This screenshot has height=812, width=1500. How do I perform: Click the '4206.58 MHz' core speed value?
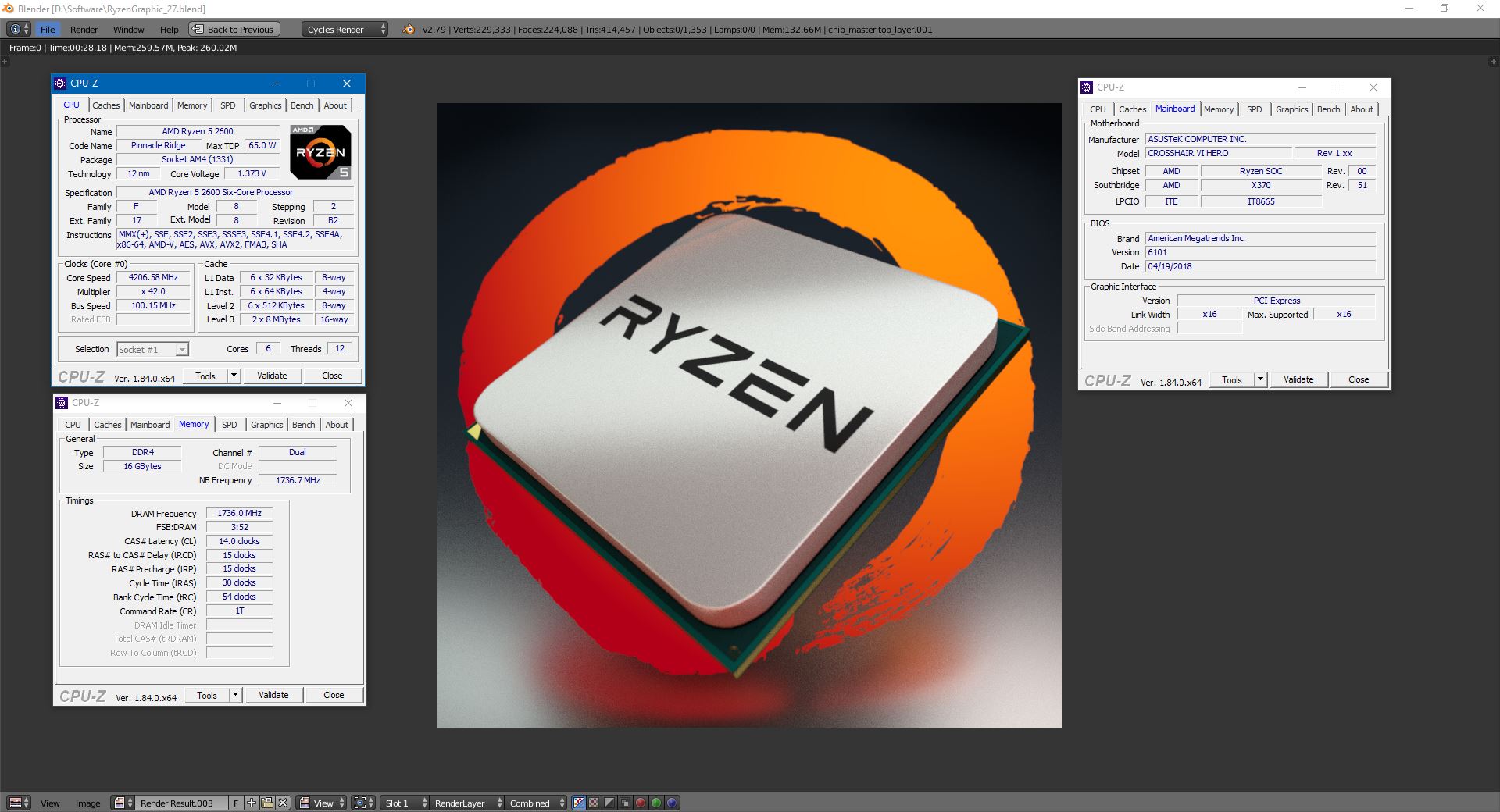(x=153, y=277)
